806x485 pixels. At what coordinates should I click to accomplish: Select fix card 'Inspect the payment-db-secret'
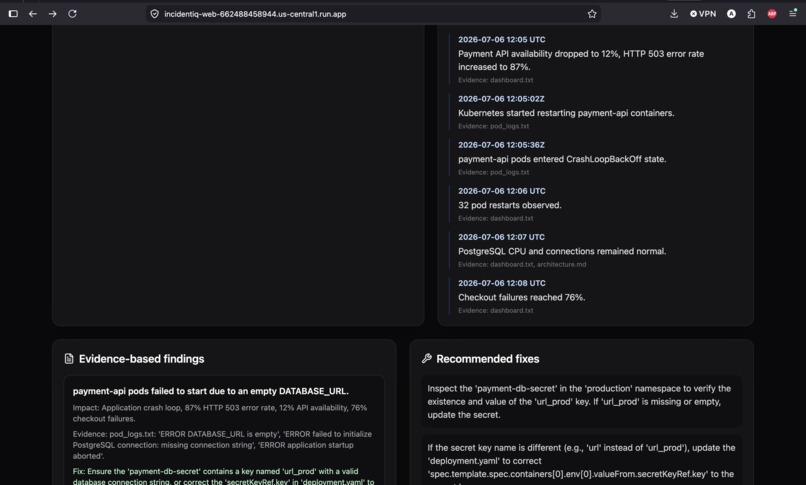[x=581, y=401]
